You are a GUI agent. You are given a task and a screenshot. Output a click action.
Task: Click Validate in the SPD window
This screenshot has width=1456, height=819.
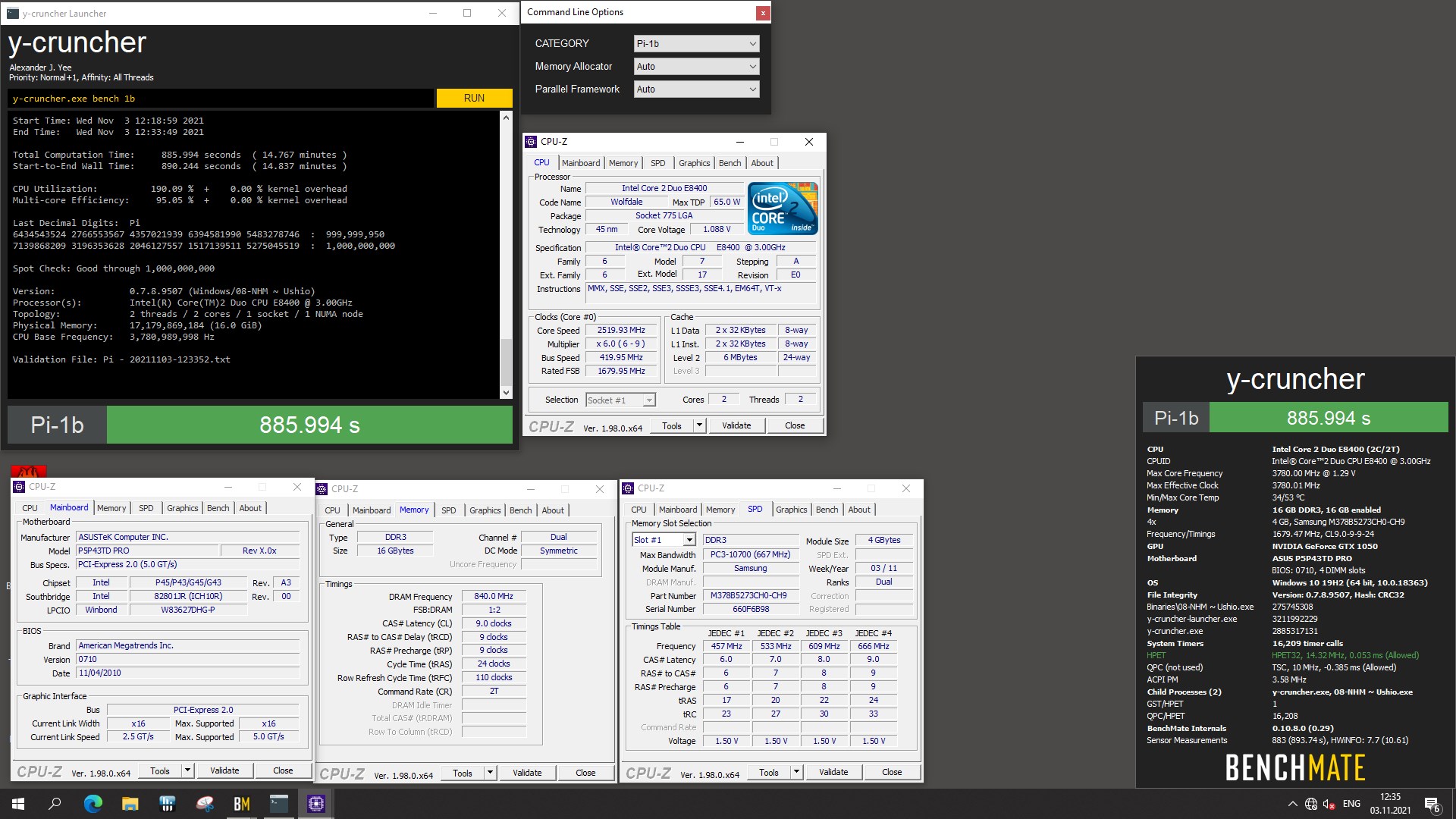coord(833,772)
